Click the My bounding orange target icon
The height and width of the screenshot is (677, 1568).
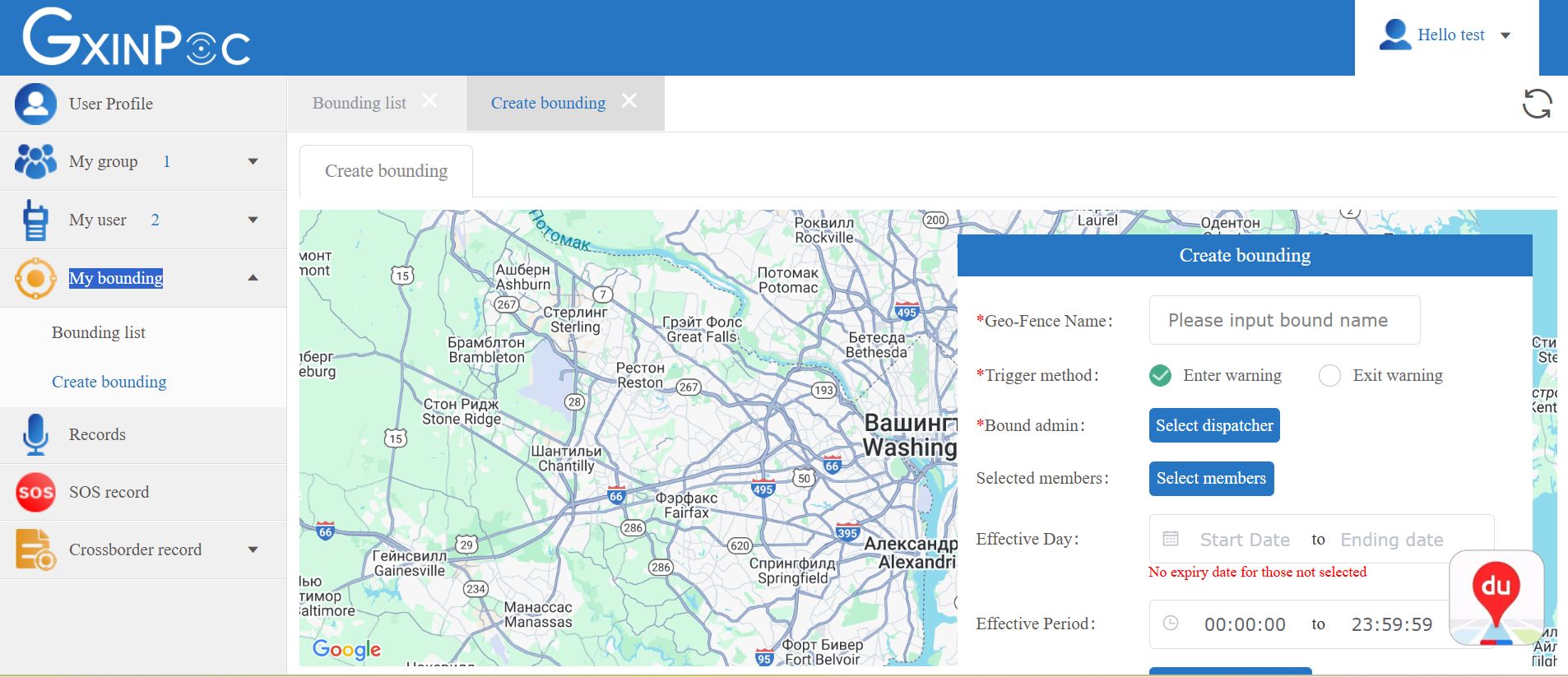point(35,278)
